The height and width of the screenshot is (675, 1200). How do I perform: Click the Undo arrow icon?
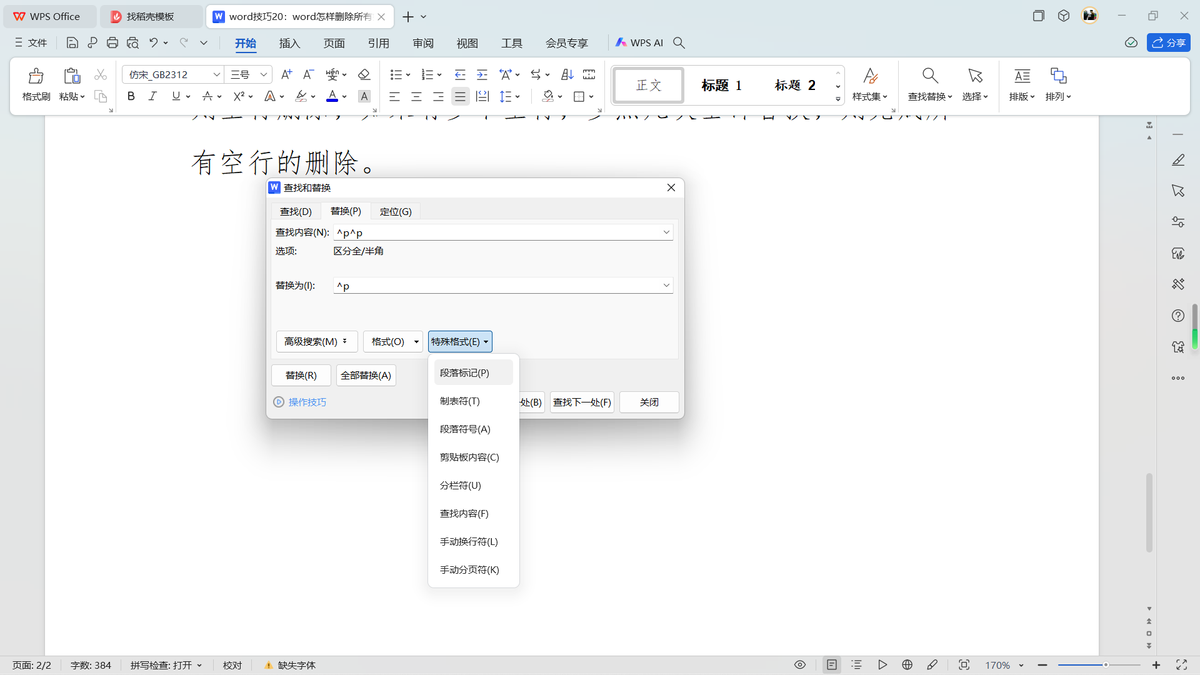(153, 43)
